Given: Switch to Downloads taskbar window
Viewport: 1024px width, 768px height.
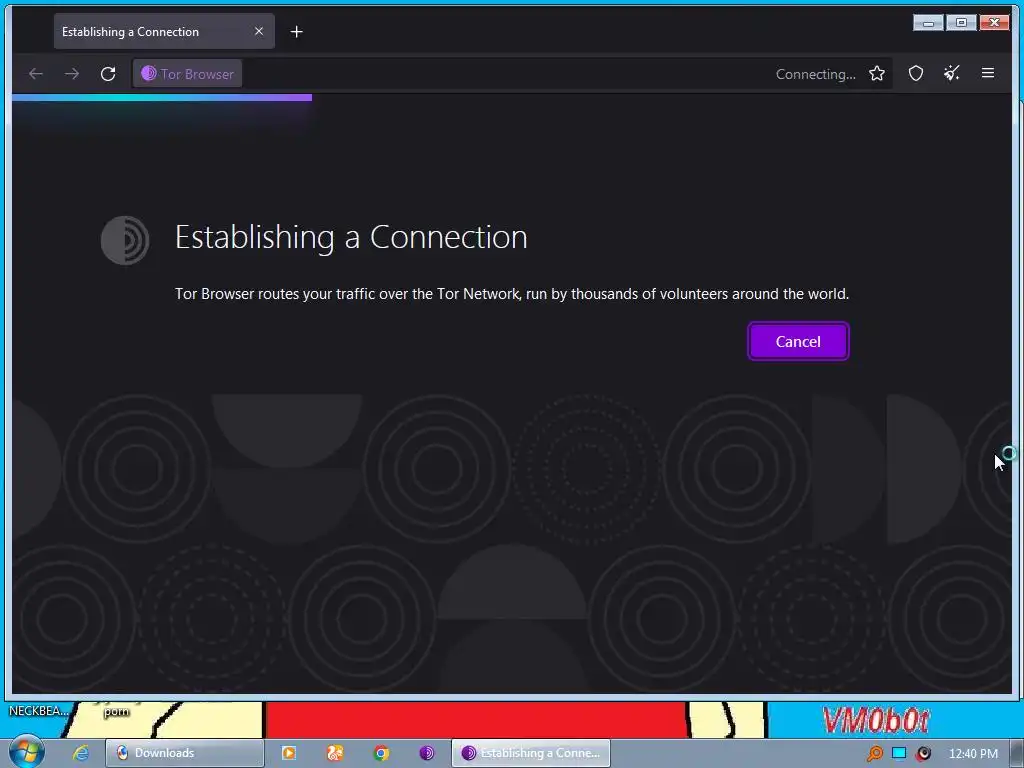Looking at the screenshot, I should coord(185,753).
